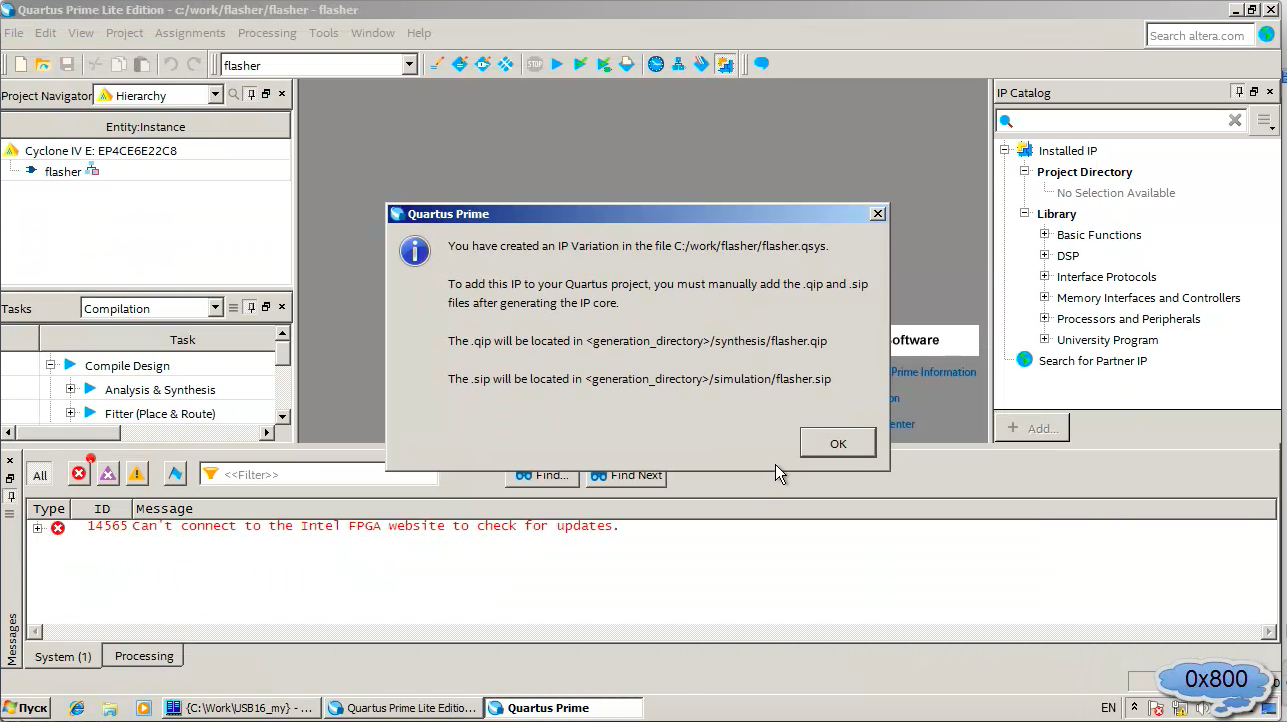The image size is (1287, 722).
Task: Open the Hierarchy view dropdown
Action: 215,95
